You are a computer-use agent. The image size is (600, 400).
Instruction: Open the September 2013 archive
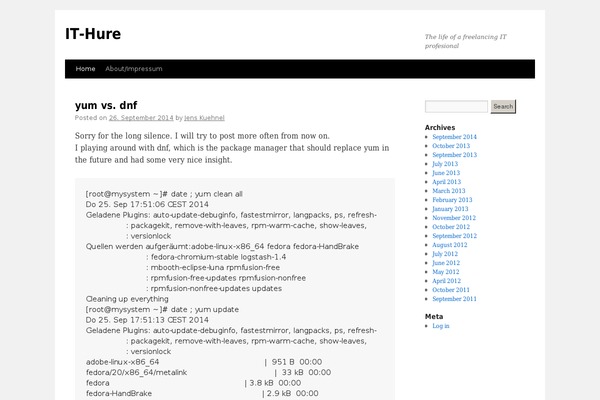point(454,155)
